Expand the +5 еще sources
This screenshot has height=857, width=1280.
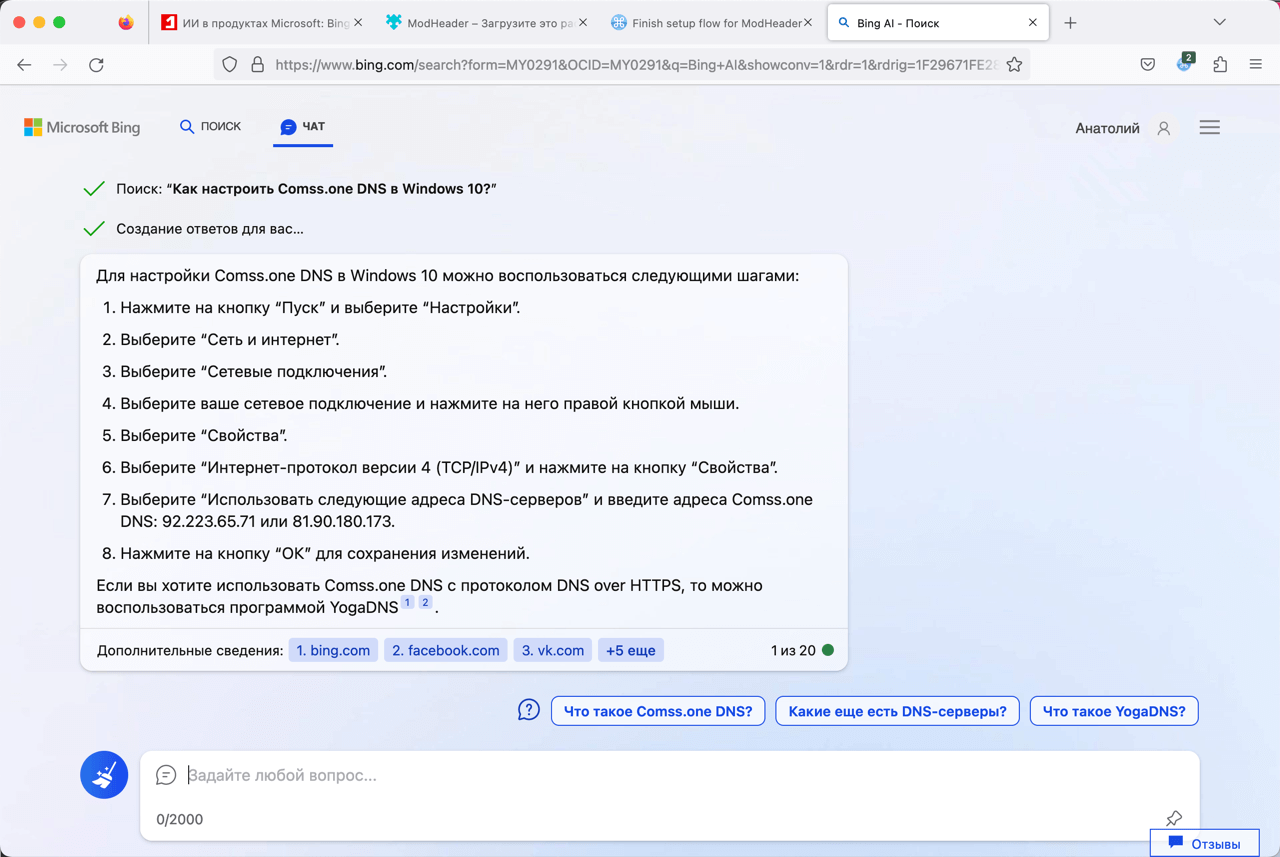click(630, 650)
